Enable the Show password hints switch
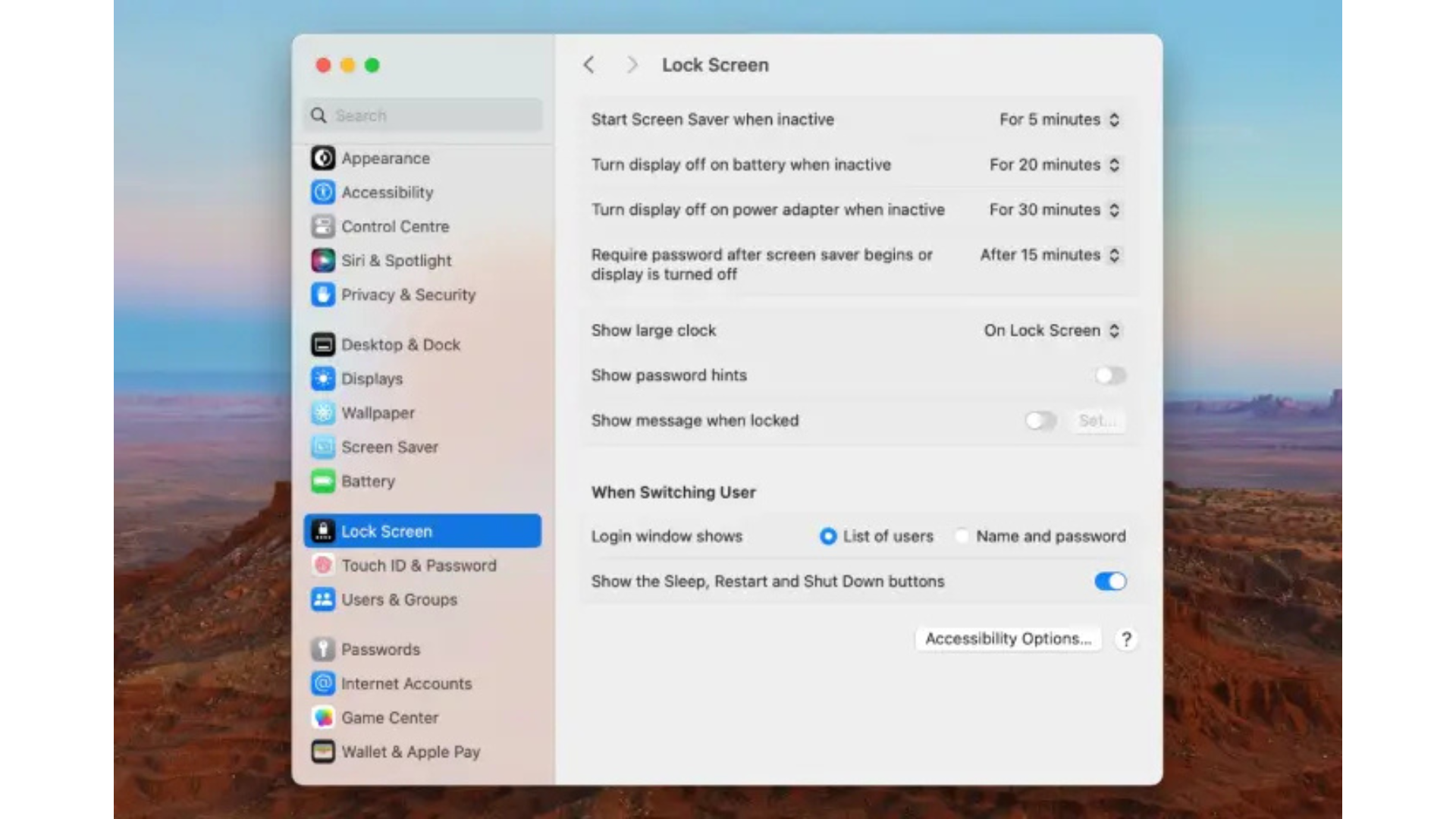Image resolution: width=1456 pixels, height=819 pixels. (1110, 375)
